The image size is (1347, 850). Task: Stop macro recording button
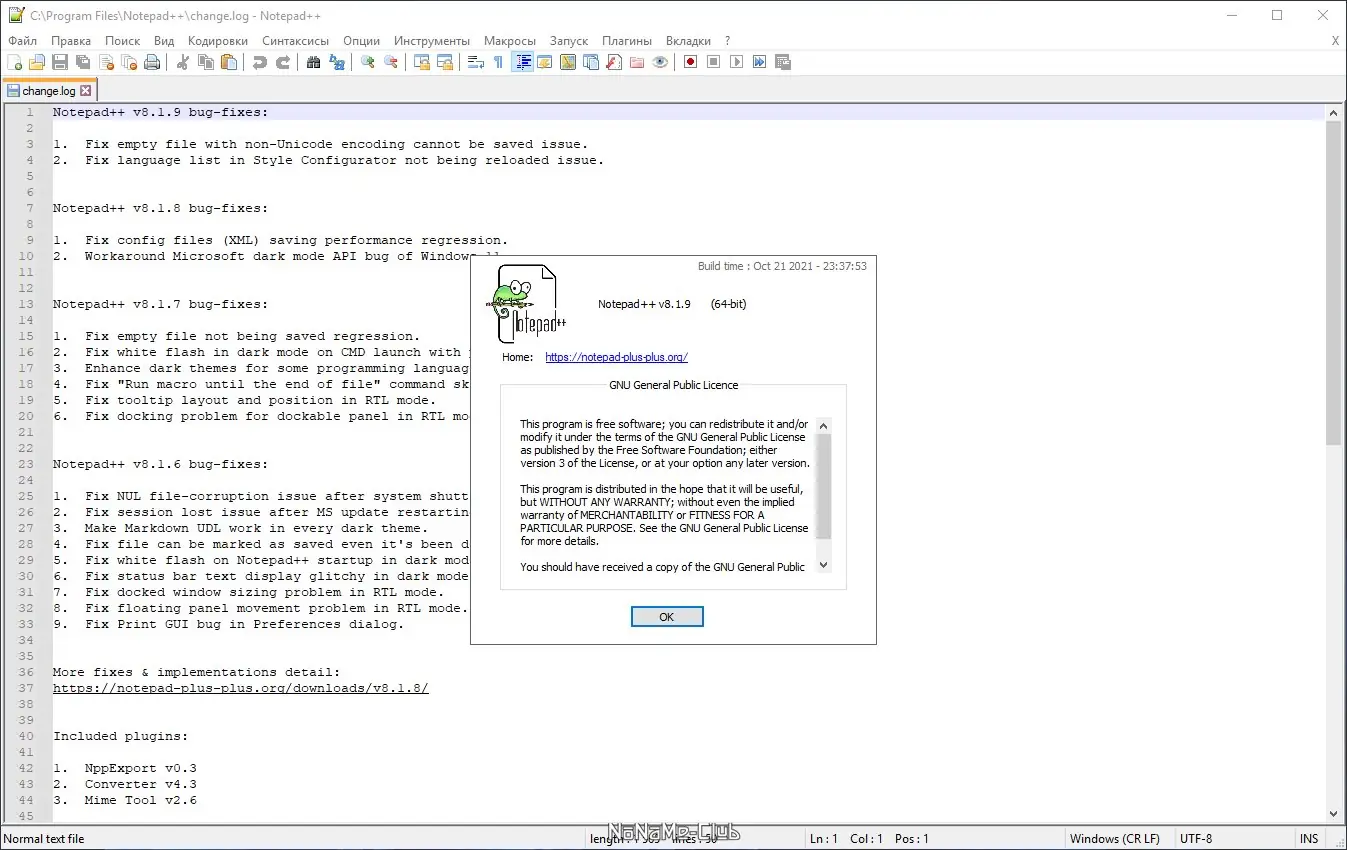pos(714,62)
